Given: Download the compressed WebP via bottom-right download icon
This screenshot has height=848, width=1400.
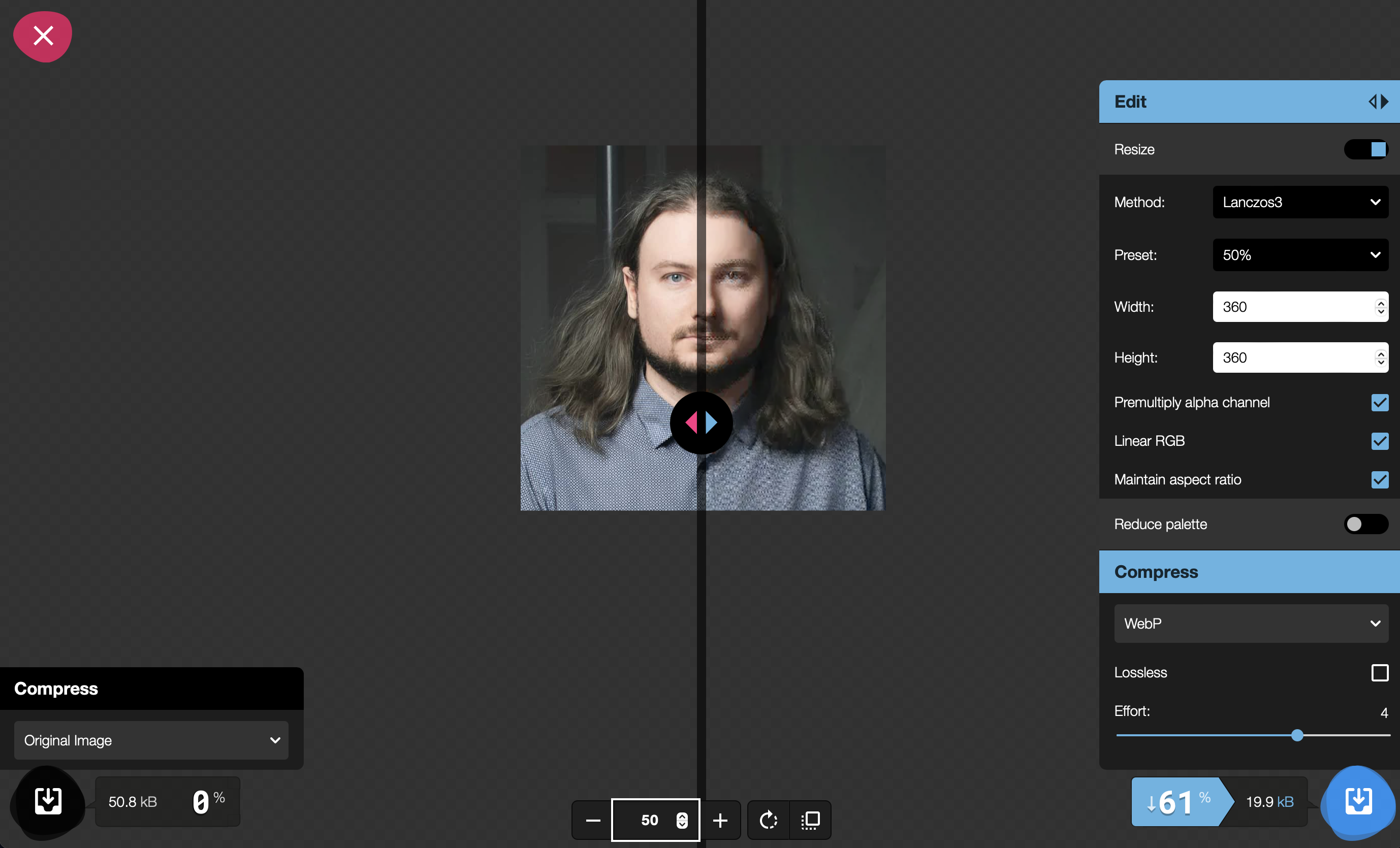Looking at the screenshot, I should click(x=1358, y=801).
